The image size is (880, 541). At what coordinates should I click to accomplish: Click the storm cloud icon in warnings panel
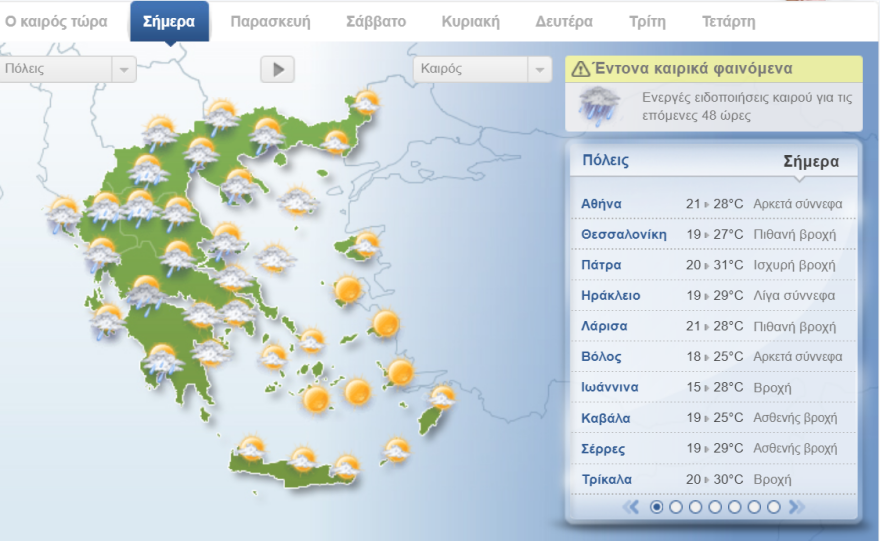[x=599, y=106]
